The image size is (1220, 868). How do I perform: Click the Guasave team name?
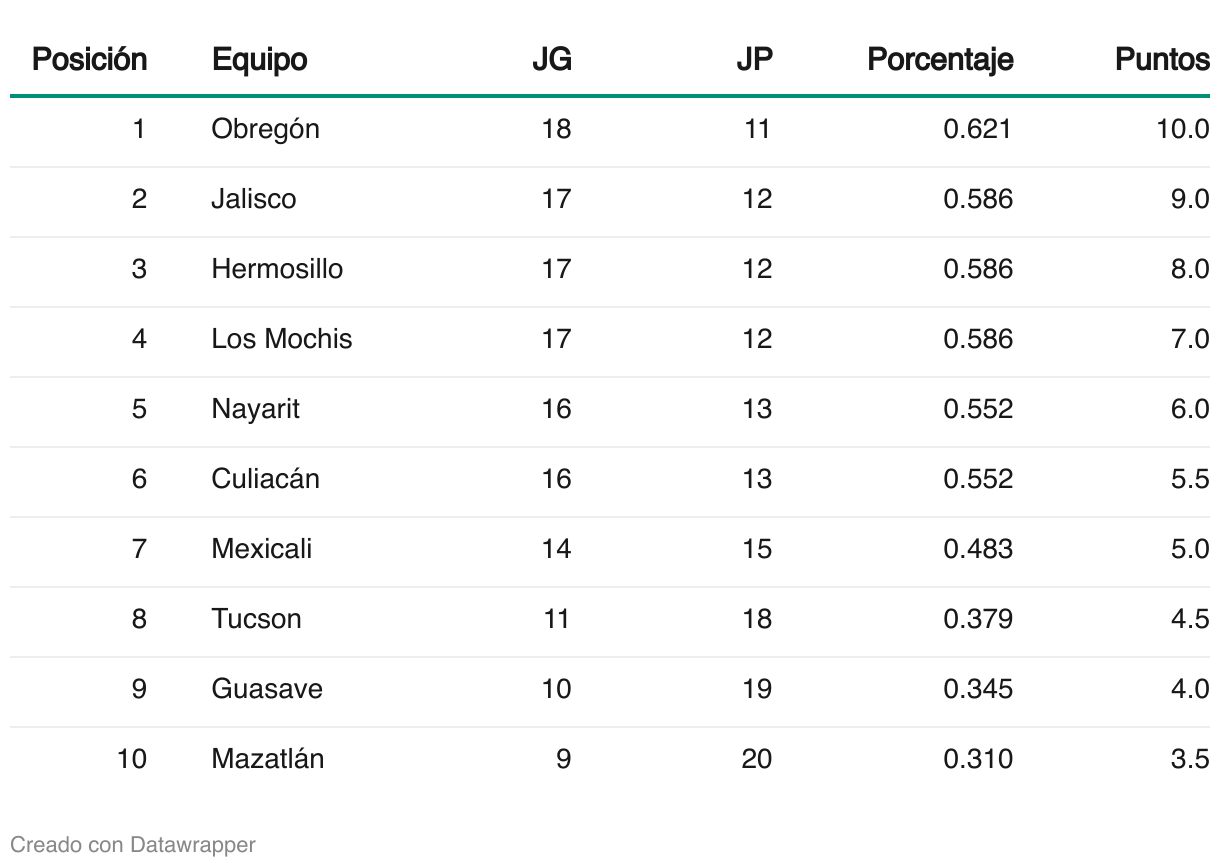tap(267, 689)
